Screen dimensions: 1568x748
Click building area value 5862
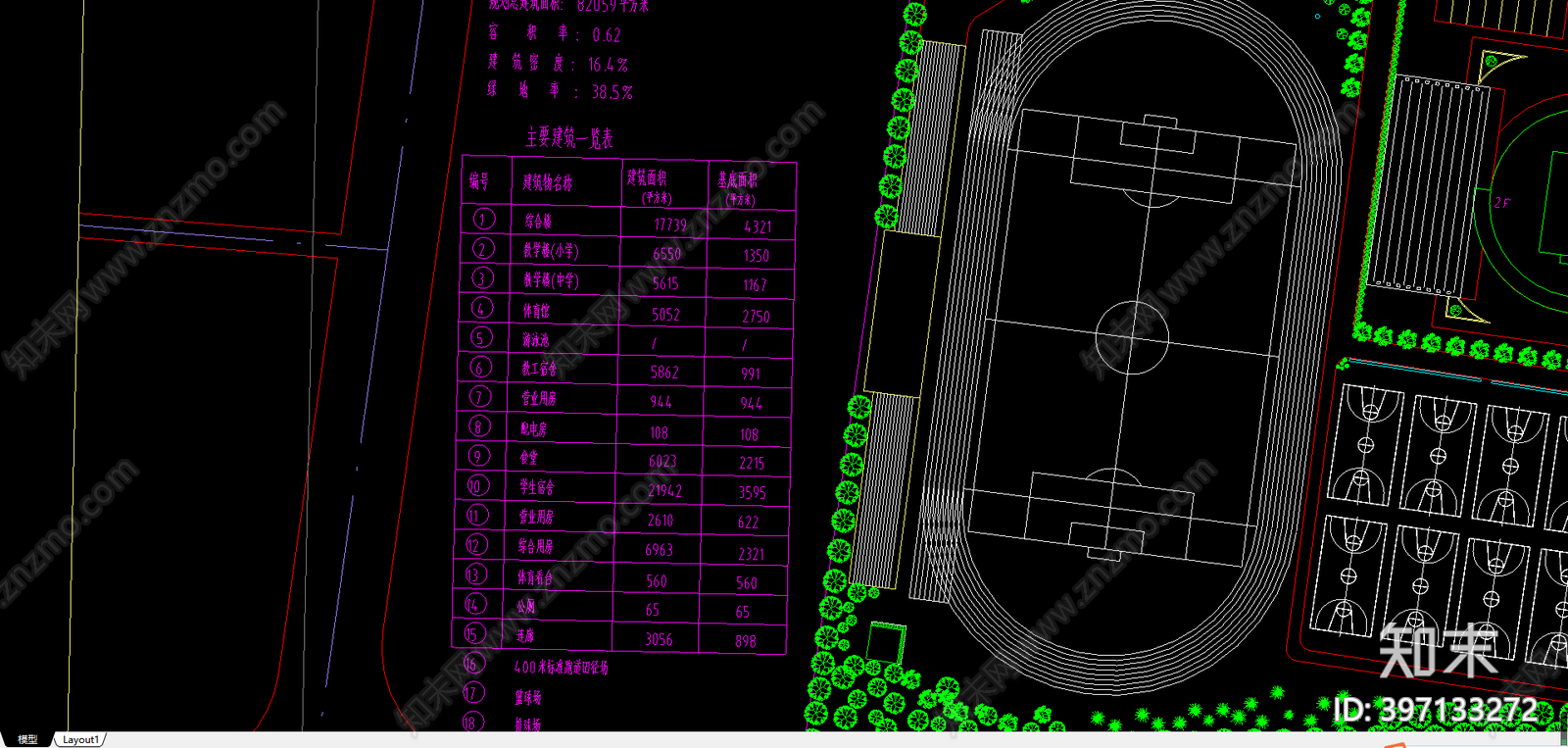coord(664,373)
